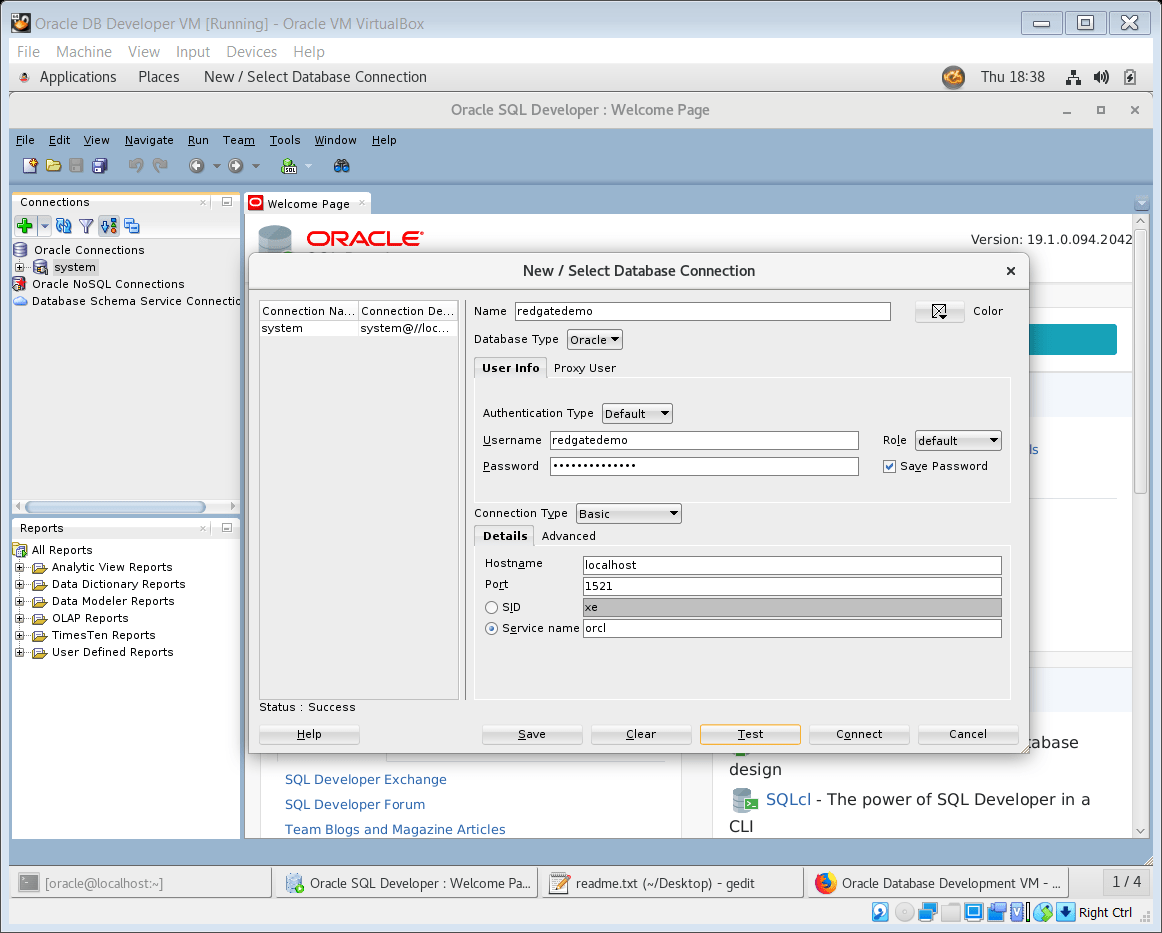Viewport: 1162px width, 933px height.
Task: Click the Connect button
Action: tap(859, 734)
